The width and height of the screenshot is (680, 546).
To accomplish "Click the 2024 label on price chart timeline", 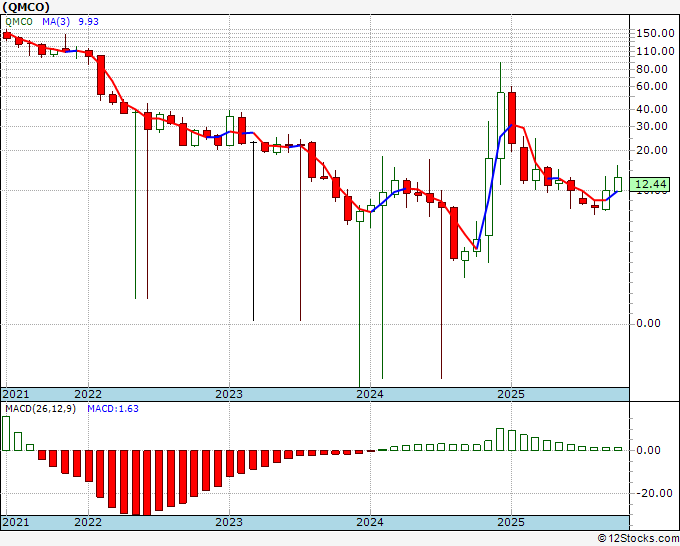I will pyautogui.click(x=370, y=394).
